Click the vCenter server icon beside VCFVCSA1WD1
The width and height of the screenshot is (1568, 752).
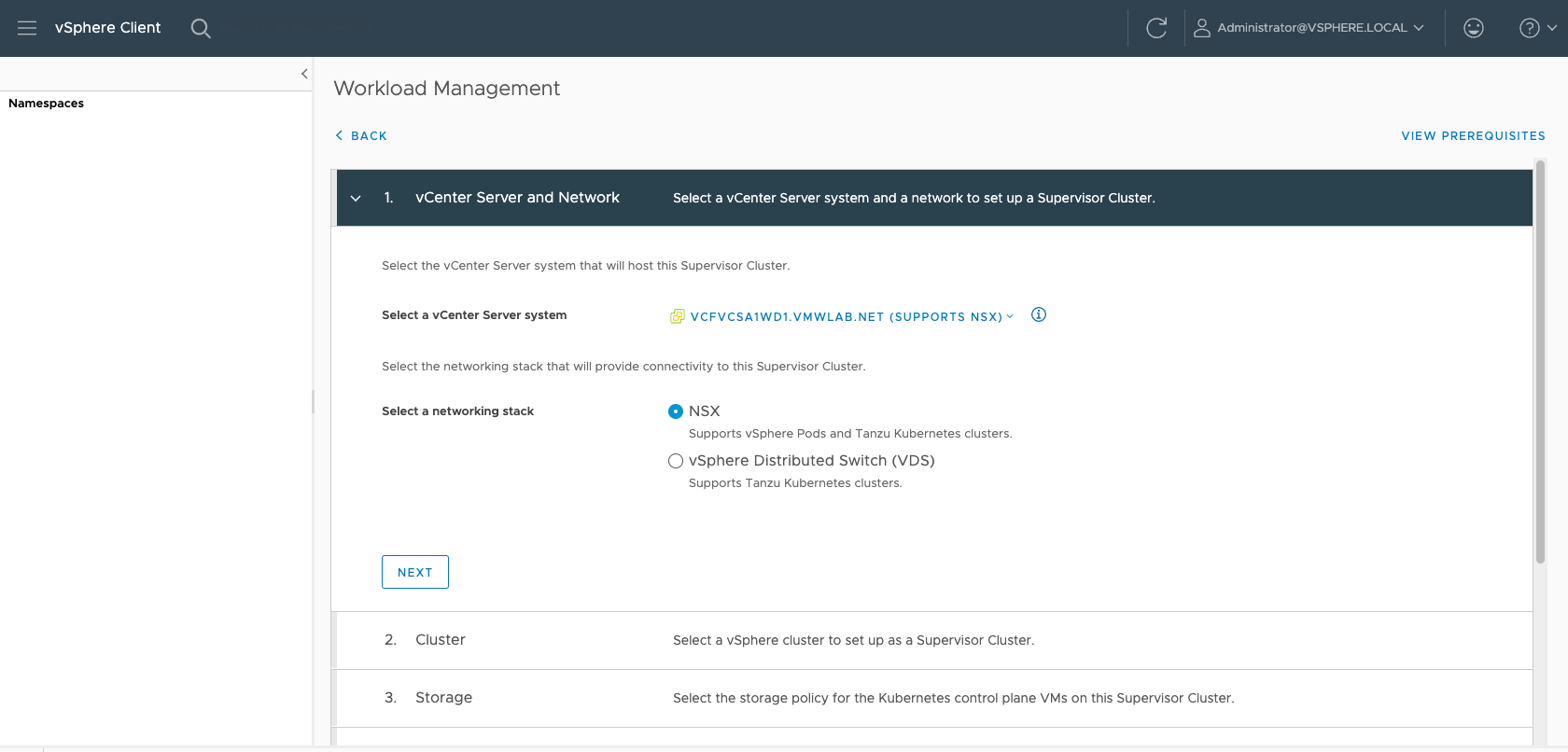coord(678,316)
